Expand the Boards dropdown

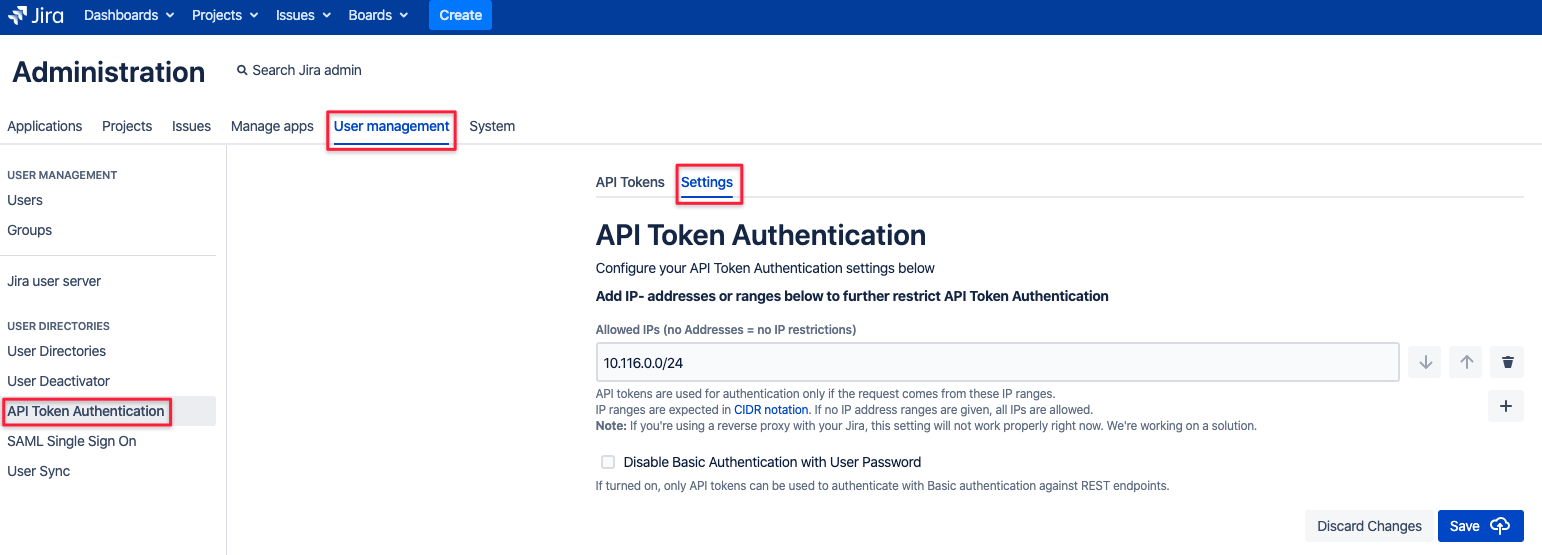coord(378,15)
